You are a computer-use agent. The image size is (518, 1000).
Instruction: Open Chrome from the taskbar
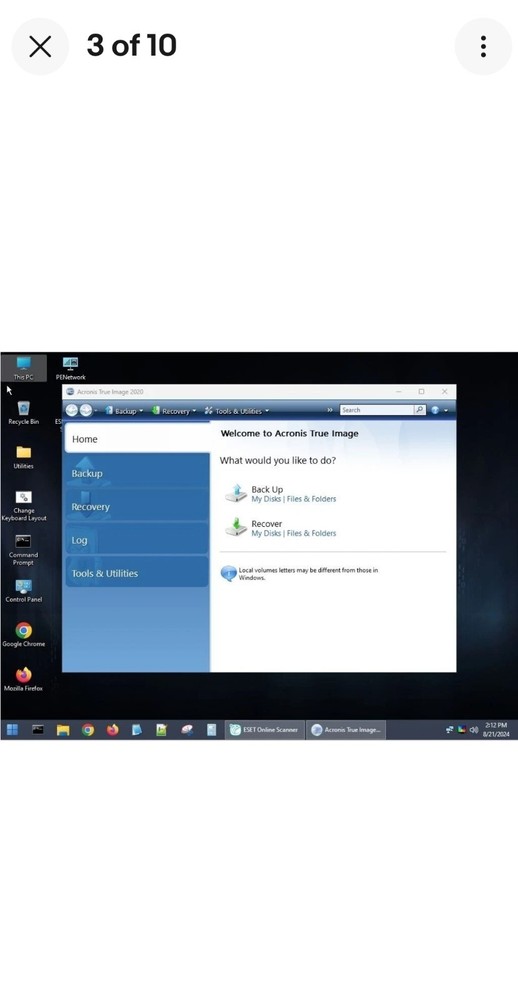tap(88, 730)
